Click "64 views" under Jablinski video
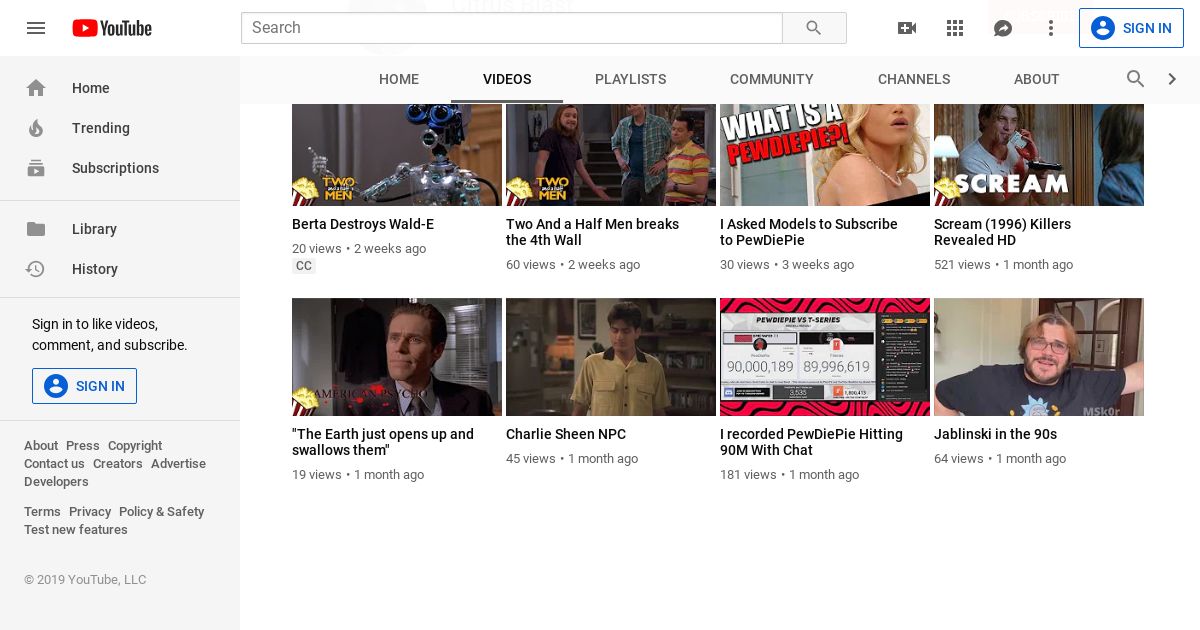 pyautogui.click(x=959, y=459)
